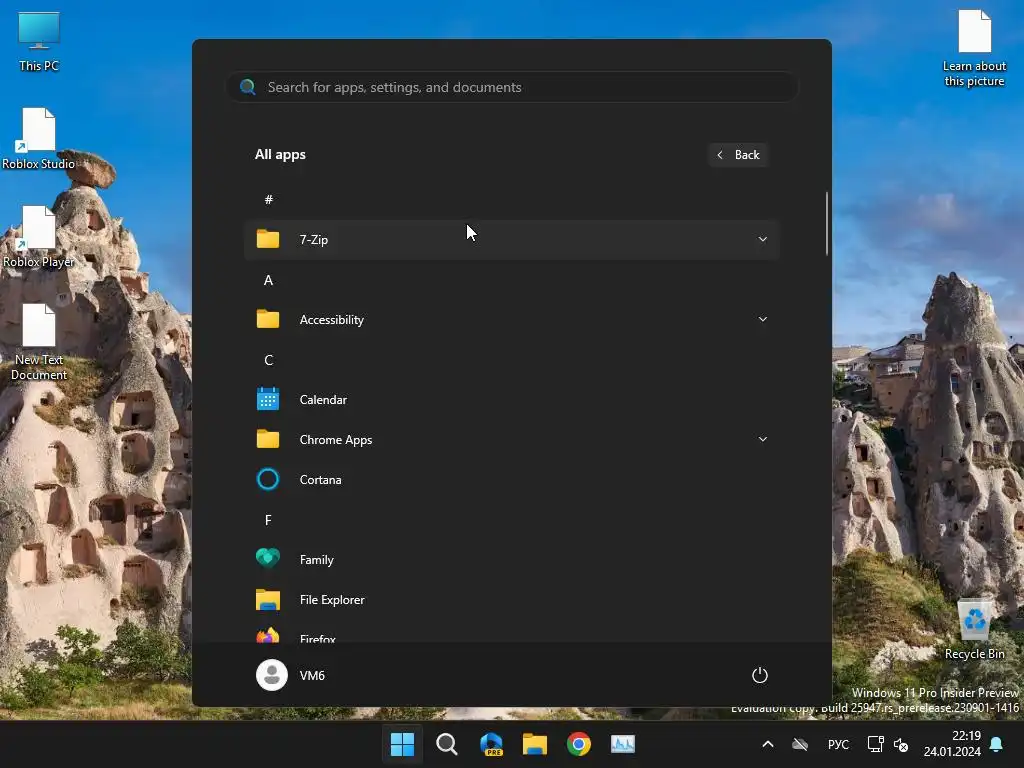Expand the Accessibility folder chevron
The width and height of the screenshot is (1024, 768).
[762, 319]
